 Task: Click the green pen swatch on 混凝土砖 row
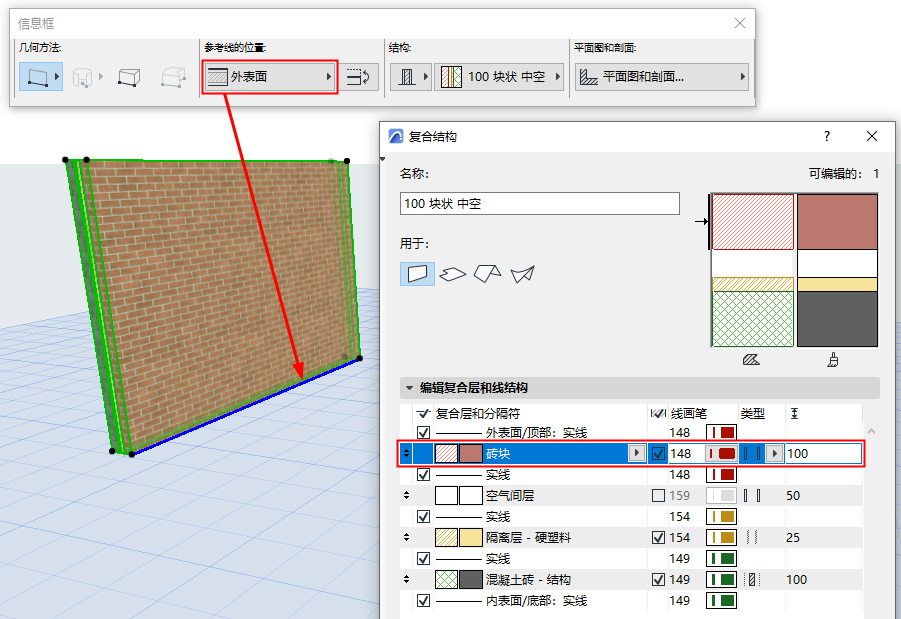tap(721, 579)
